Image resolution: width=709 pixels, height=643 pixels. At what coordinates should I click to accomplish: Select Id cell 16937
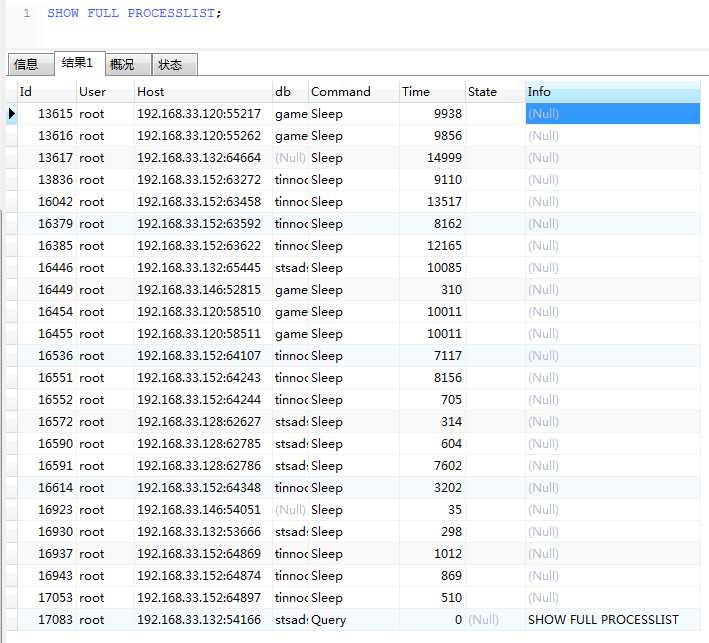point(47,554)
